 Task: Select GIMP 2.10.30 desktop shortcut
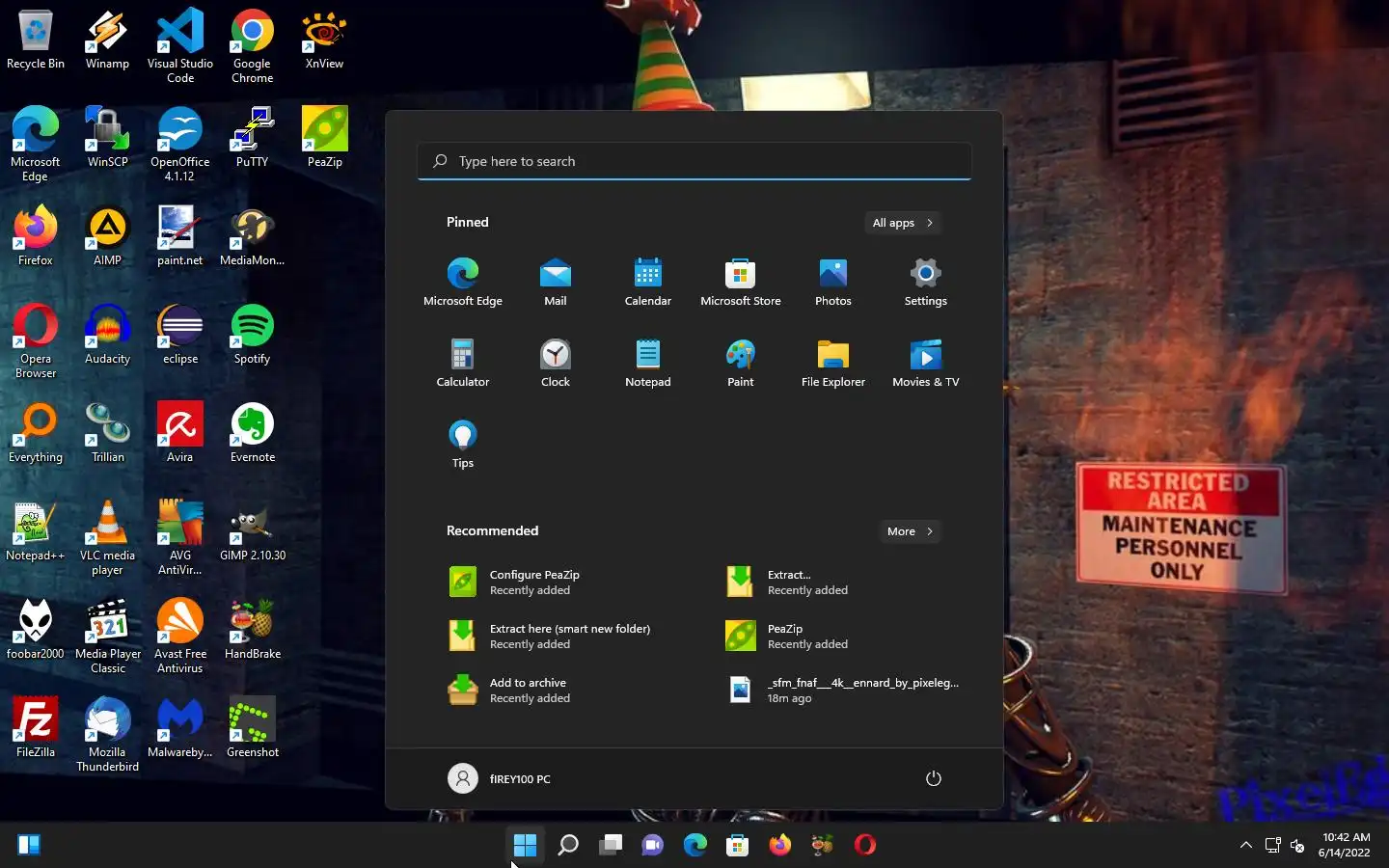point(252,531)
